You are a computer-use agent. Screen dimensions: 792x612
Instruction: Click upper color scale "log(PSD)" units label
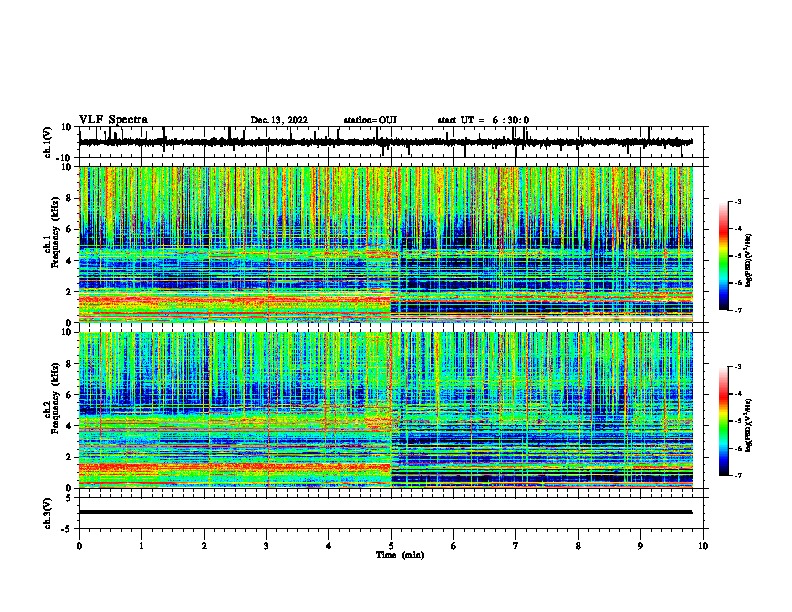(749, 261)
